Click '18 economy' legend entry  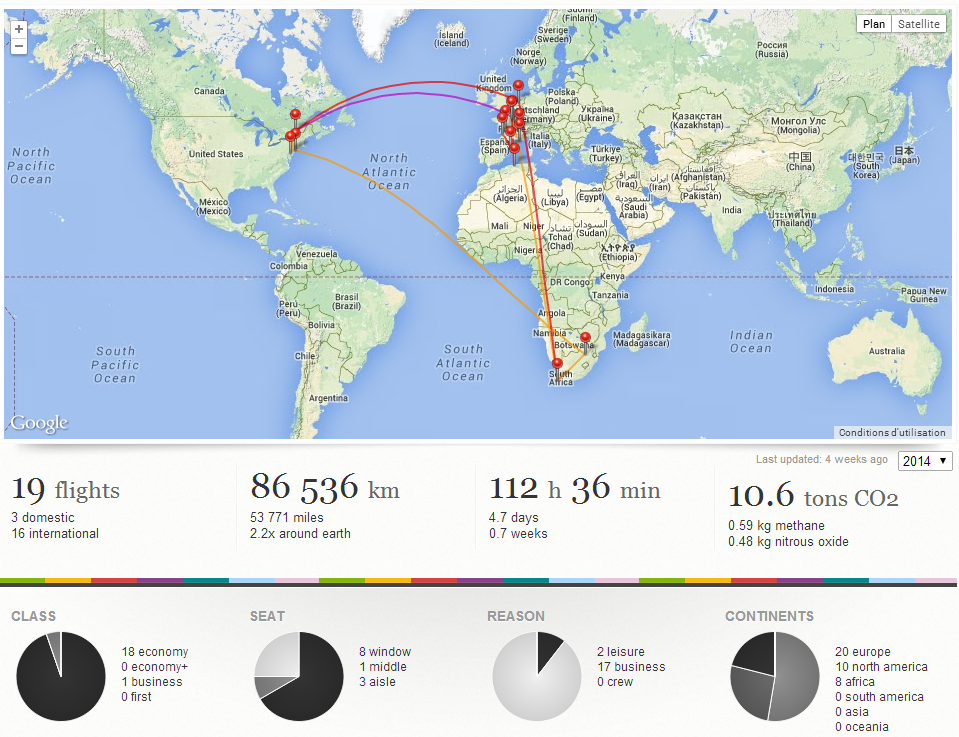pyautogui.click(x=155, y=652)
